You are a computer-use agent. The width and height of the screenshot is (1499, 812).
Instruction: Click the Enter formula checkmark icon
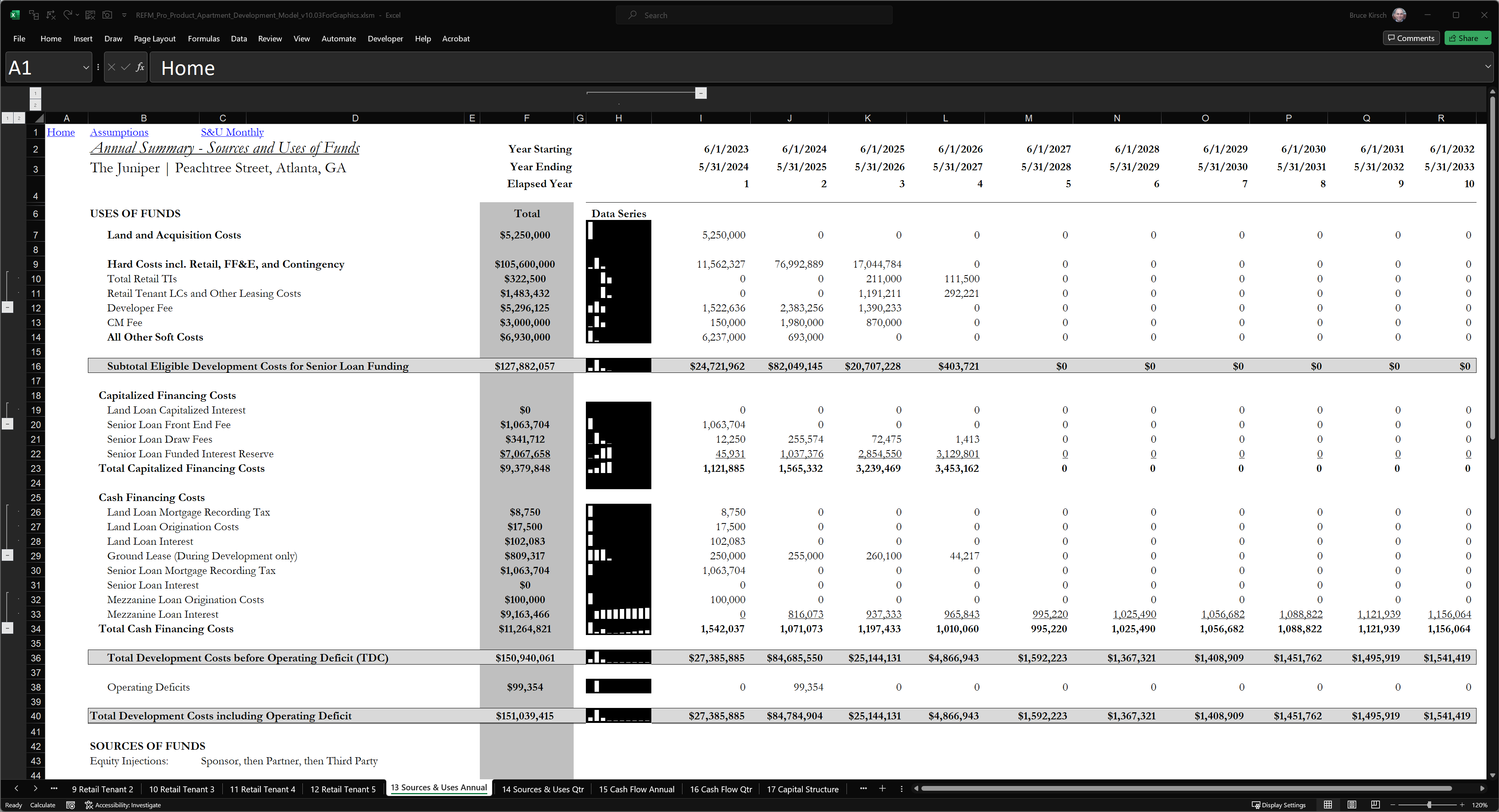point(125,67)
